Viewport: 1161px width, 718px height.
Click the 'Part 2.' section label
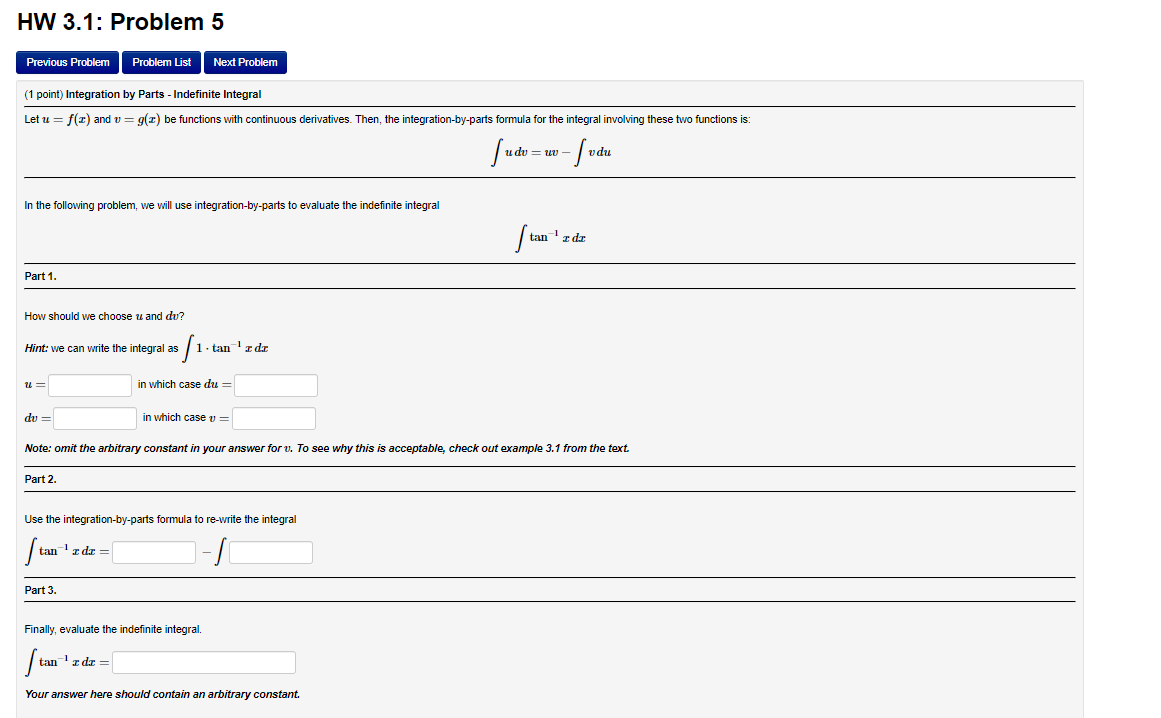coord(41,479)
